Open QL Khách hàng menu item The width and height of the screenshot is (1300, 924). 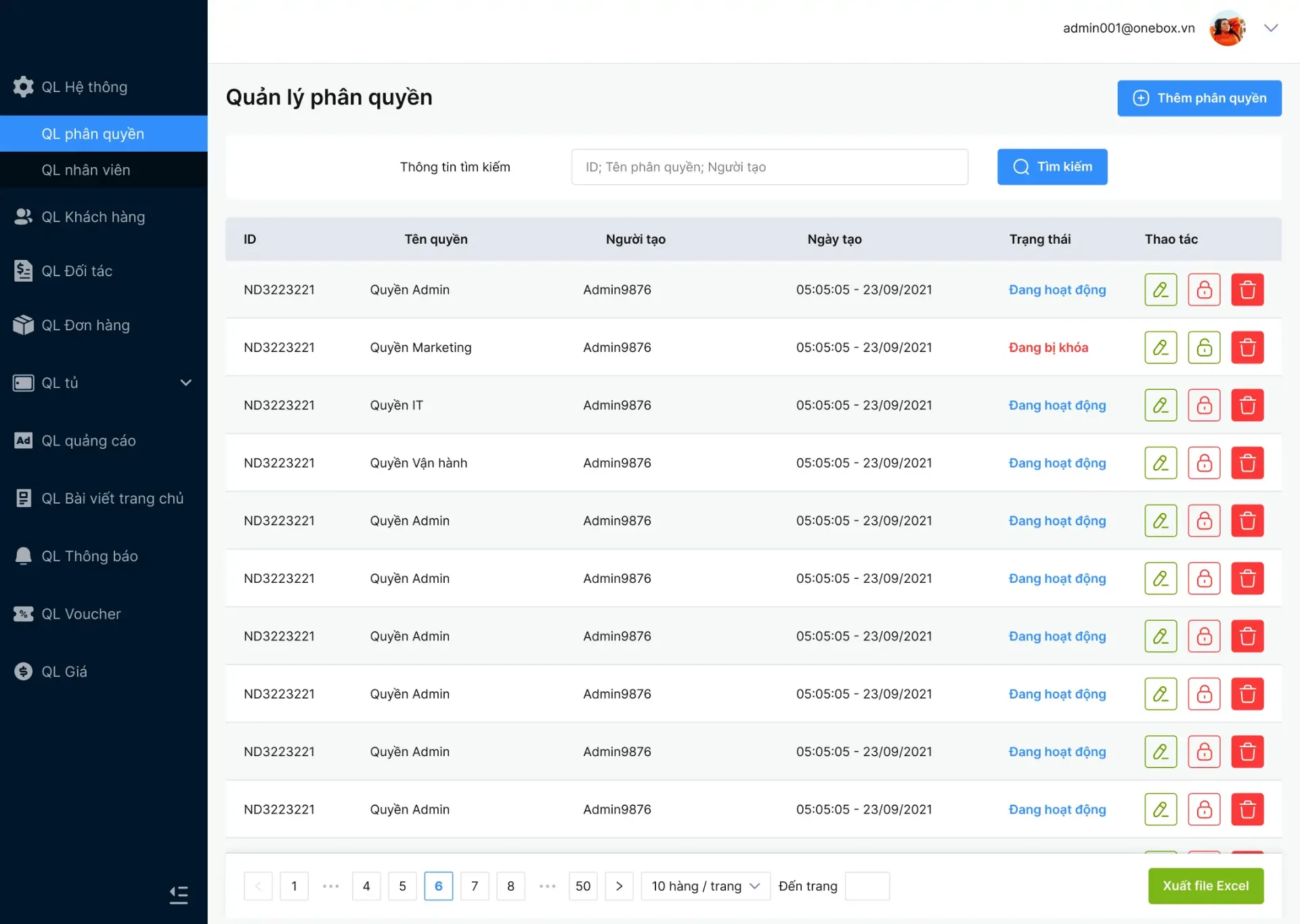(x=93, y=217)
